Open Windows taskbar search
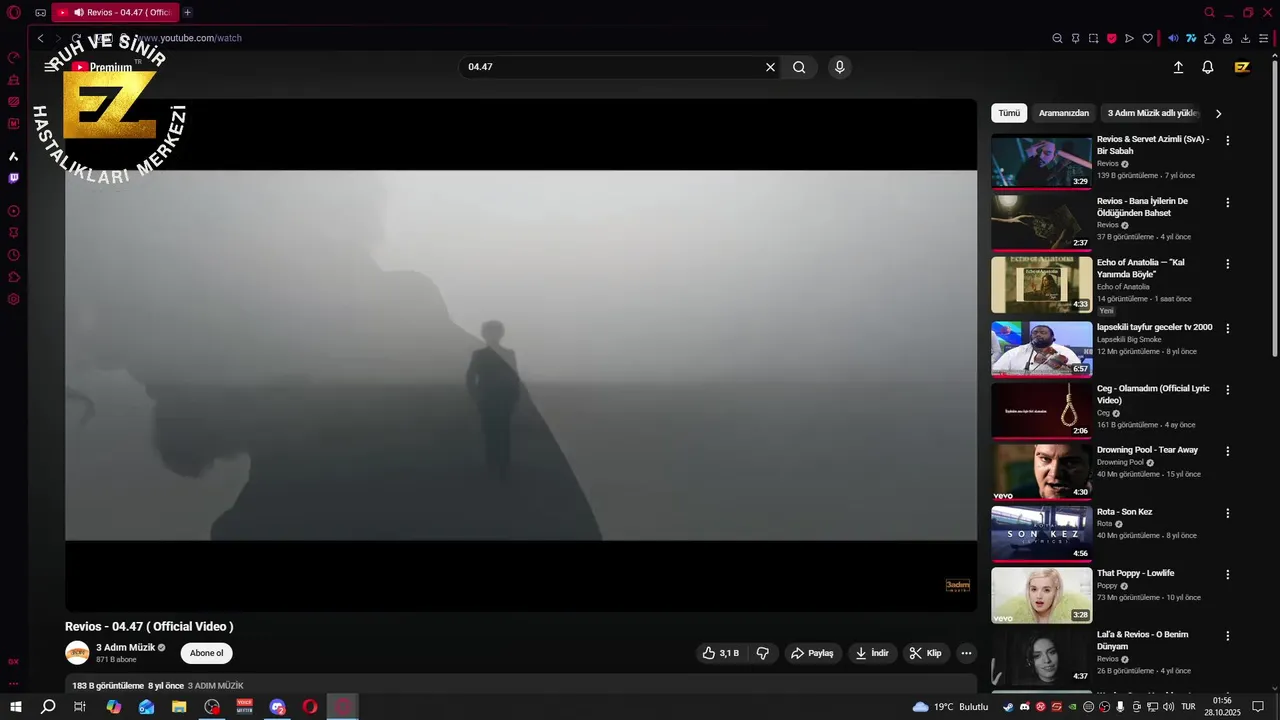This screenshot has width=1280, height=720. (48, 707)
